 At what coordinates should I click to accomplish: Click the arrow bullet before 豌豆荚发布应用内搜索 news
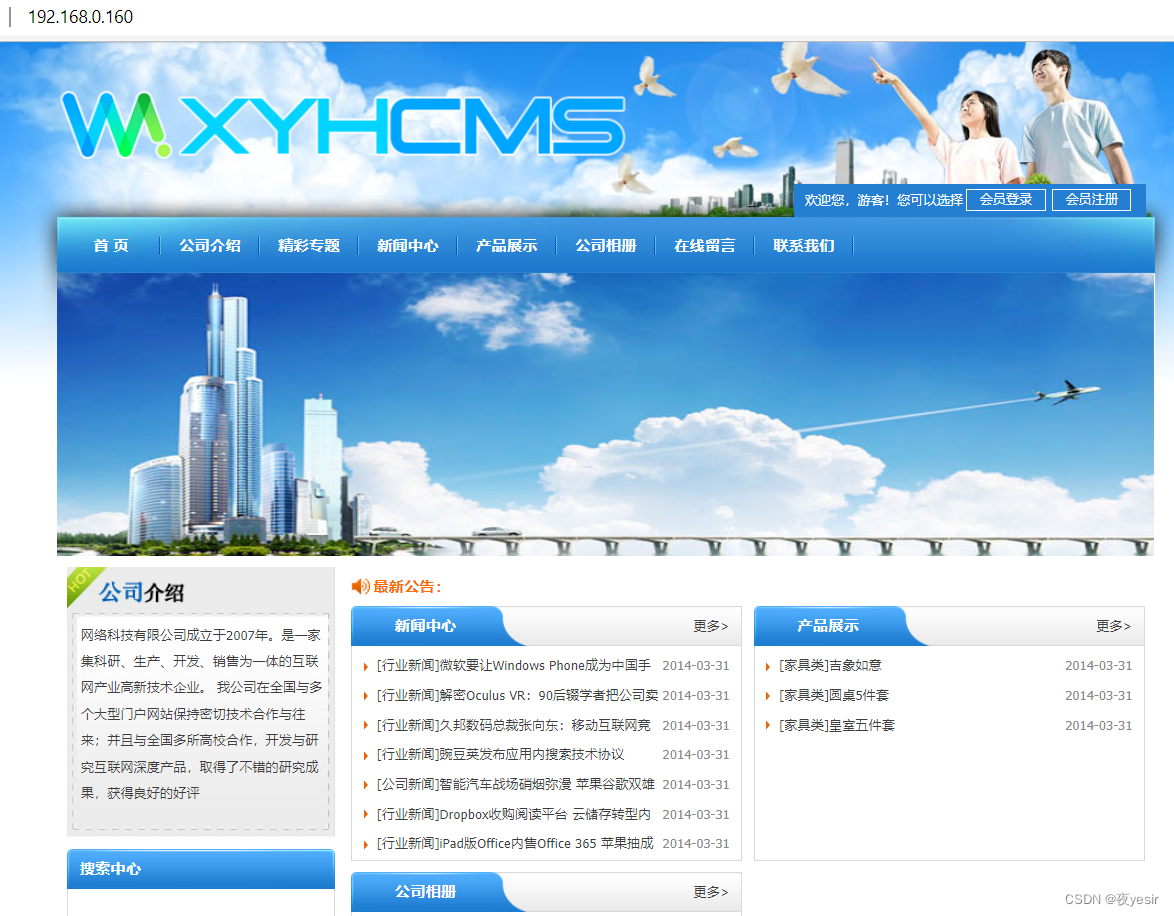point(367,754)
